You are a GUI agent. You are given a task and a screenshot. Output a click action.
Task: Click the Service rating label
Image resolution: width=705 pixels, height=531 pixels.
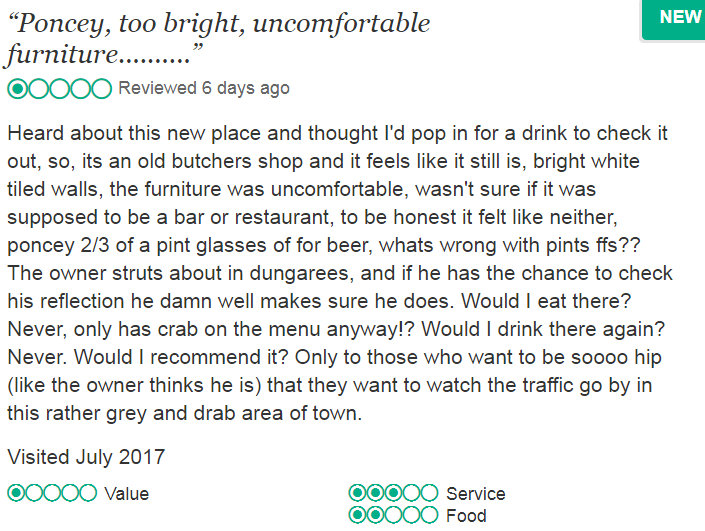click(x=475, y=494)
